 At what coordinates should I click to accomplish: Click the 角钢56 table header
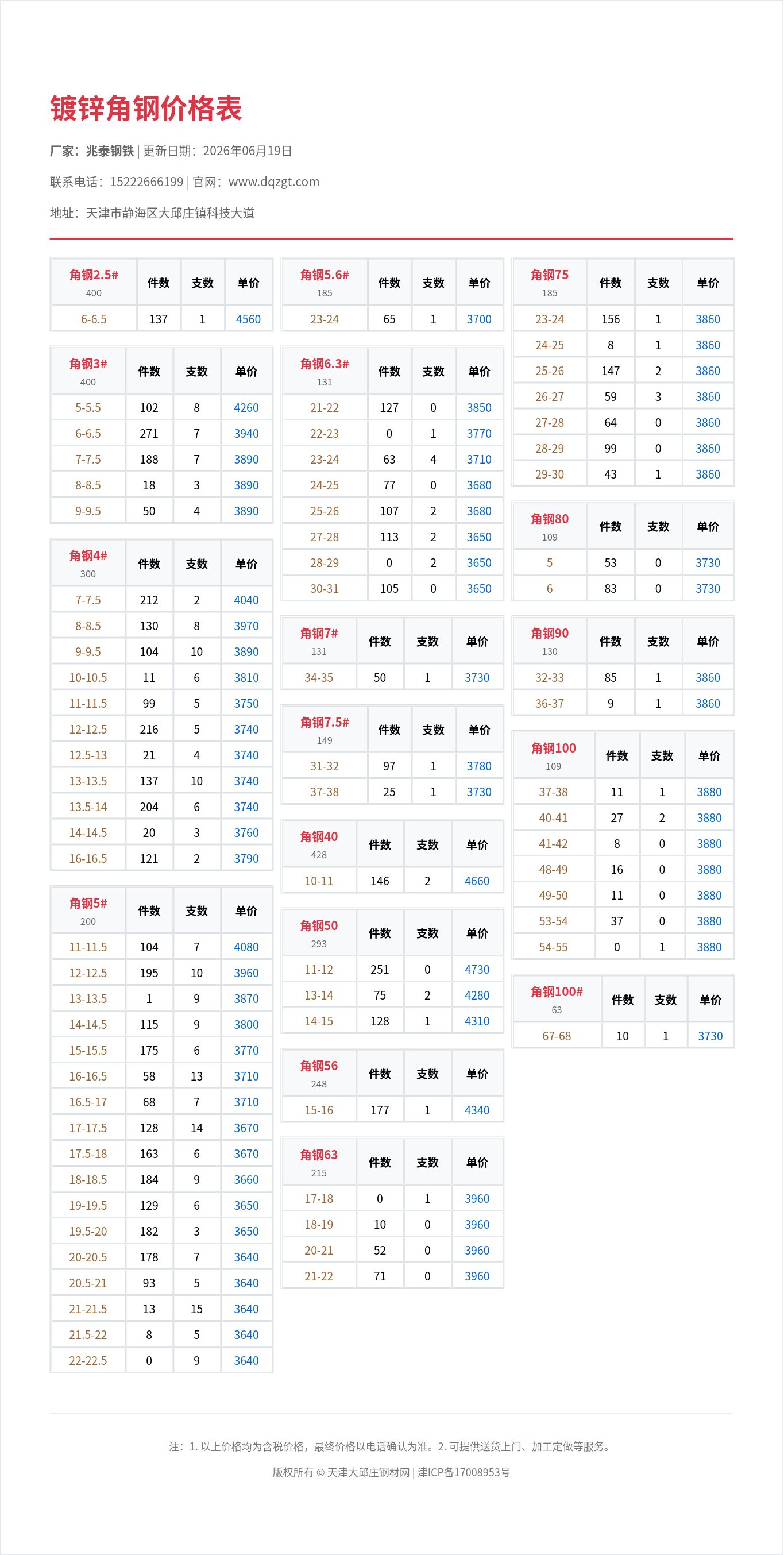319,1074
